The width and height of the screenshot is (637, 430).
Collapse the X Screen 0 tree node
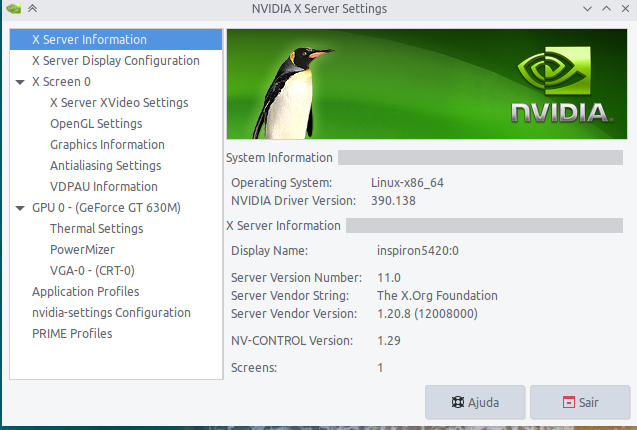pos(20,82)
